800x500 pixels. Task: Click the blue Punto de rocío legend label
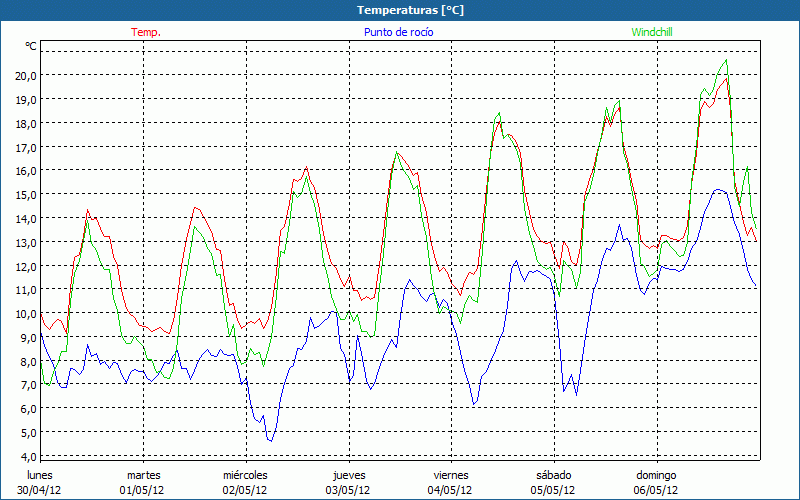[x=399, y=32]
